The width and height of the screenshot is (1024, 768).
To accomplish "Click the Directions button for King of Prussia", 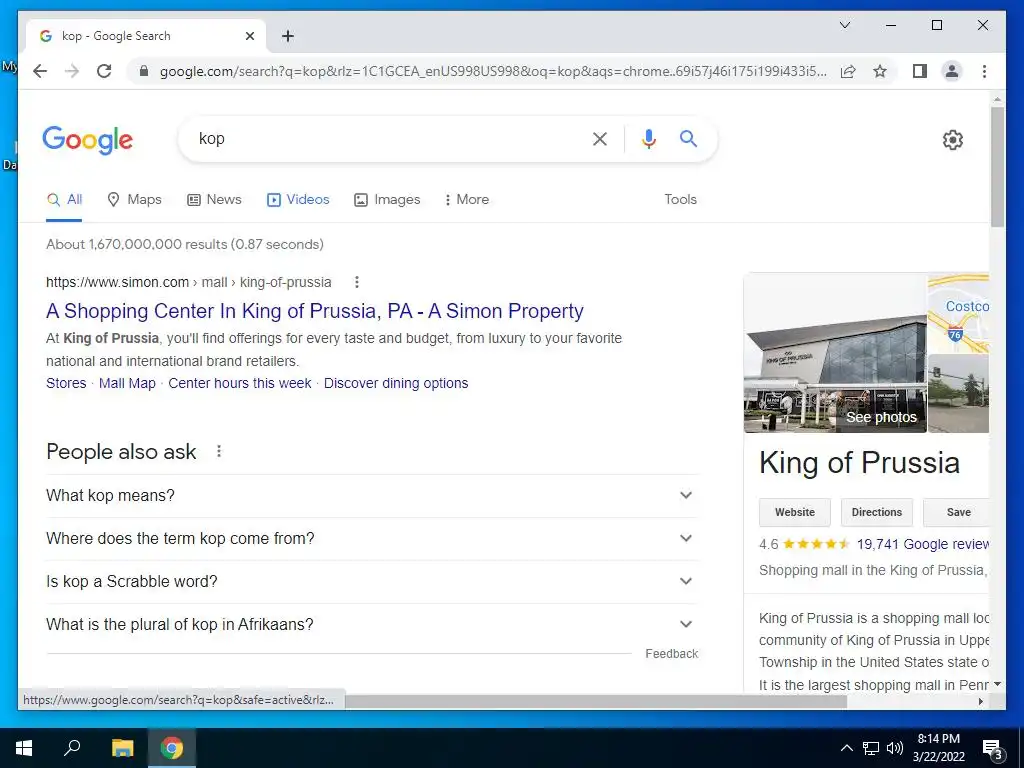I will [x=876, y=512].
